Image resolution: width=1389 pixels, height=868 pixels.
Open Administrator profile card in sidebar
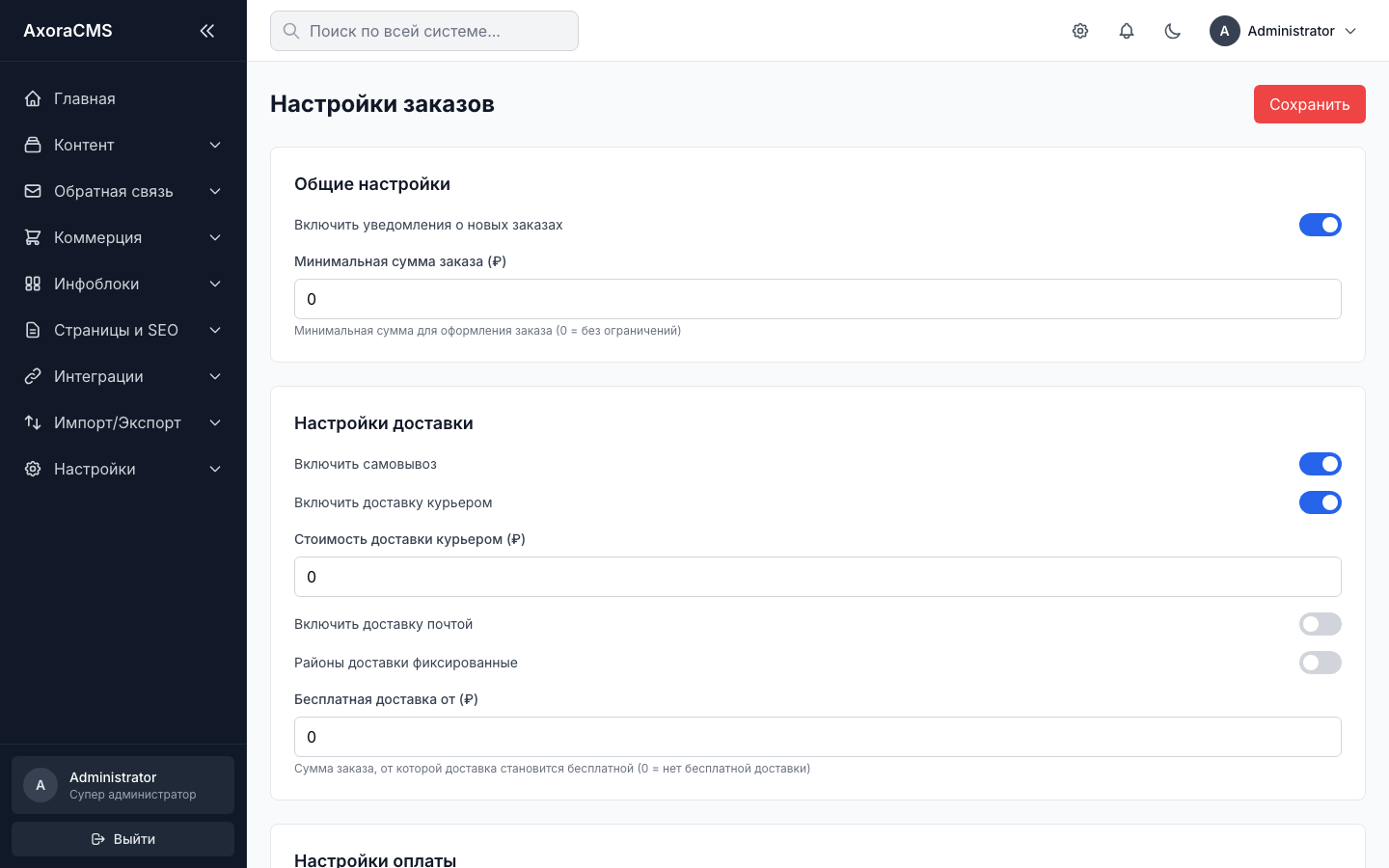[123, 785]
